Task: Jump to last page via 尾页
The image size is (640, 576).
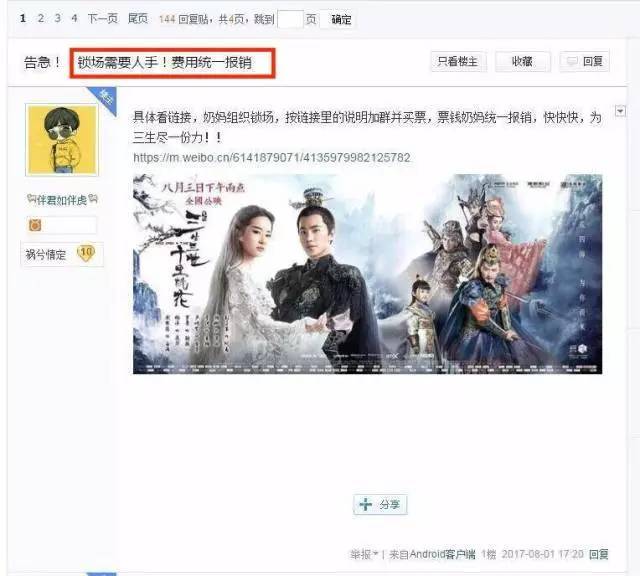Action: [138, 18]
